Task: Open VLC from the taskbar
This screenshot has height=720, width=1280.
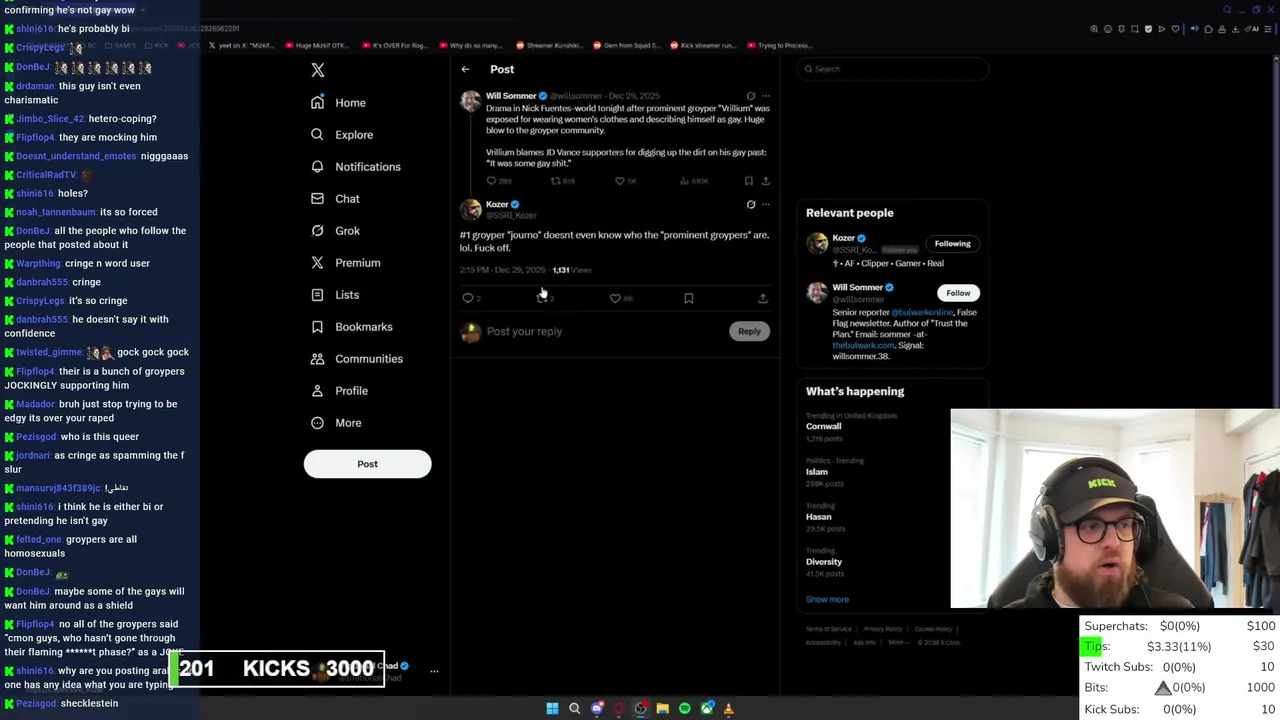Action: click(x=728, y=708)
